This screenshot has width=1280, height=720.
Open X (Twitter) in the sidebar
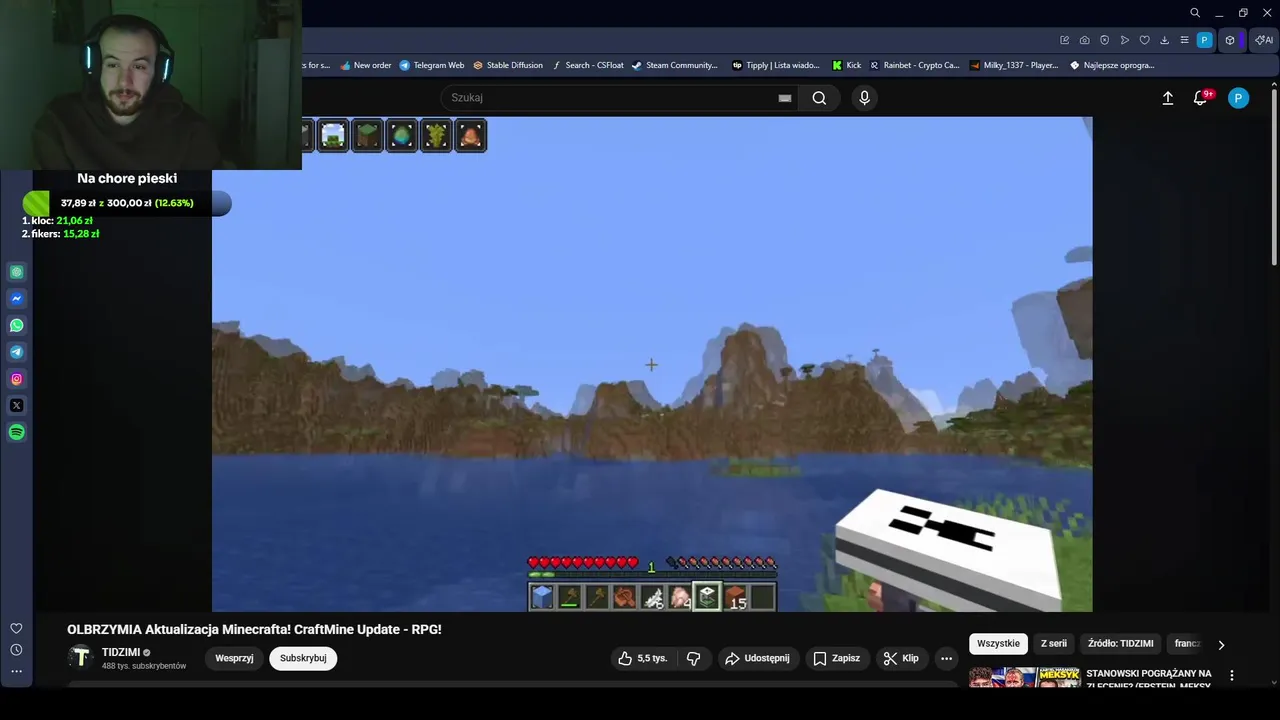click(17, 405)
